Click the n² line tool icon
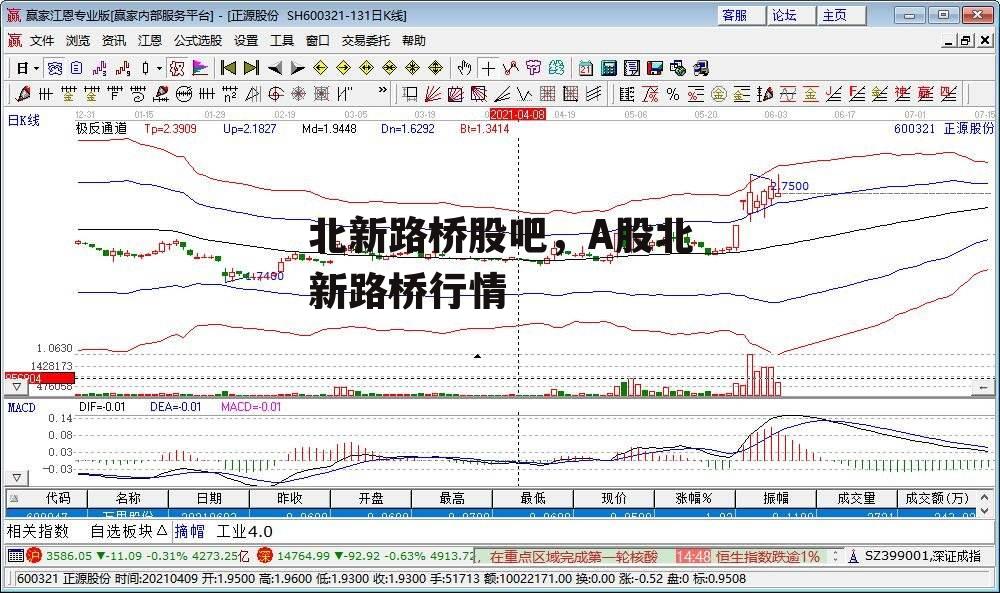This screenshot has width=1000, height=593. (230, 94)
